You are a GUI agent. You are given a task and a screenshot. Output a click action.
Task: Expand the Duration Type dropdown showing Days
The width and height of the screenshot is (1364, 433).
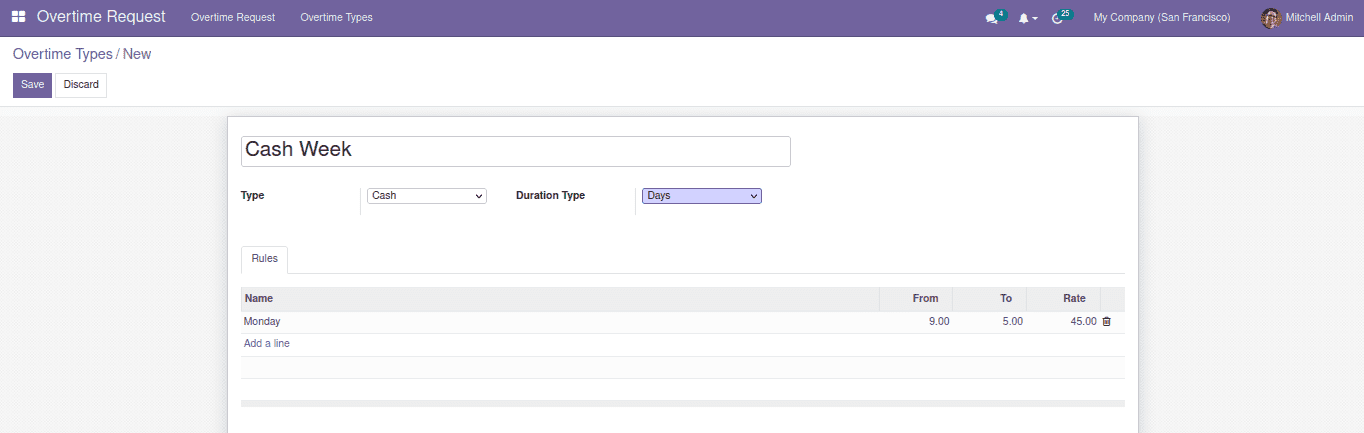701,196
